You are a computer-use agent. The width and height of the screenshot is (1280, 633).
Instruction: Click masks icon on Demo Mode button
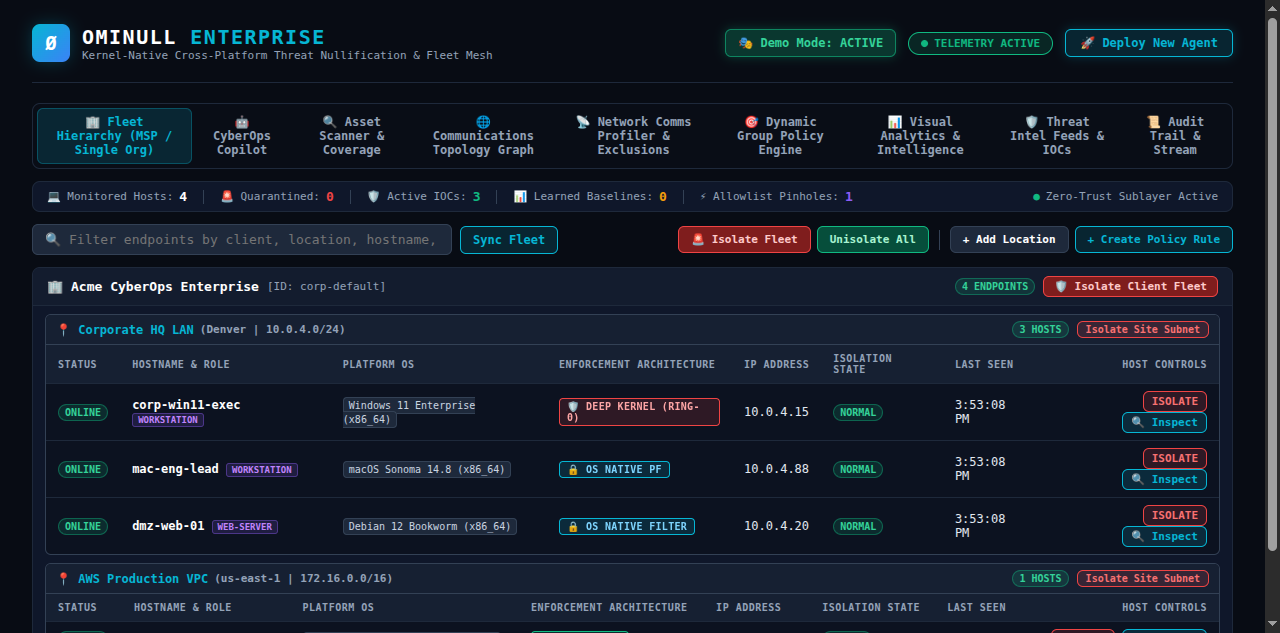click(x=746, y=43)
